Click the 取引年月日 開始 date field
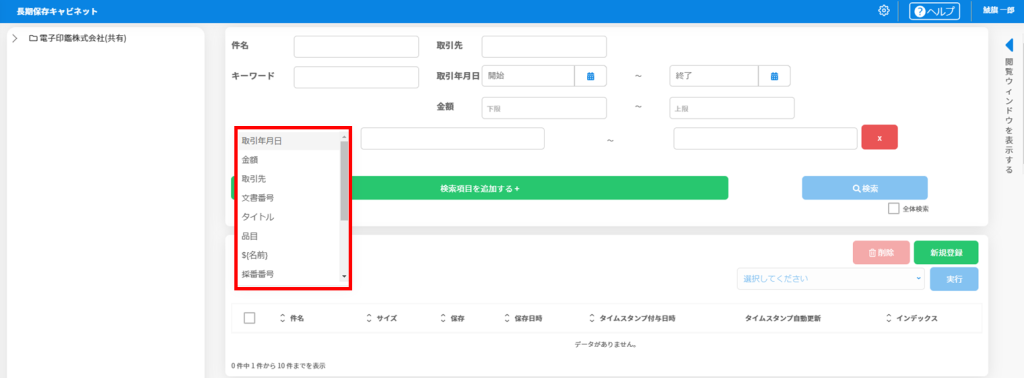This screenshot has height=378, width=1024. [528, 76]
